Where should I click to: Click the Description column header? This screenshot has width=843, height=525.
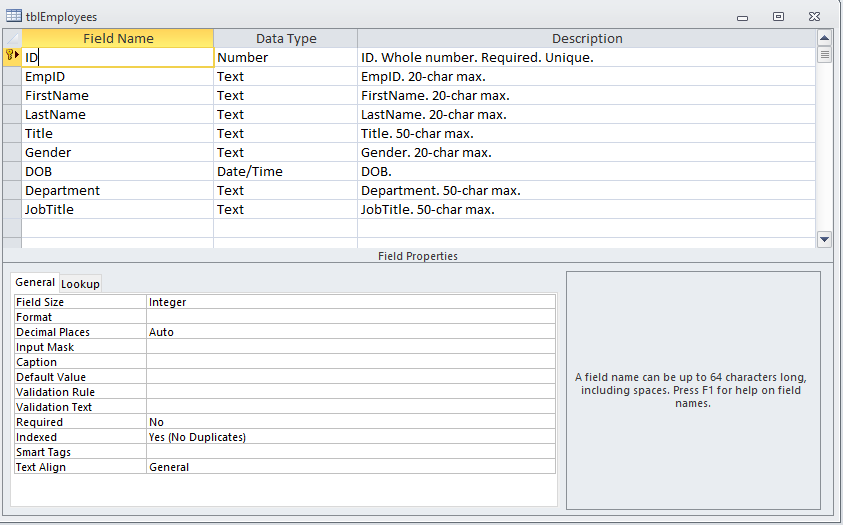[x=587, y=38]
